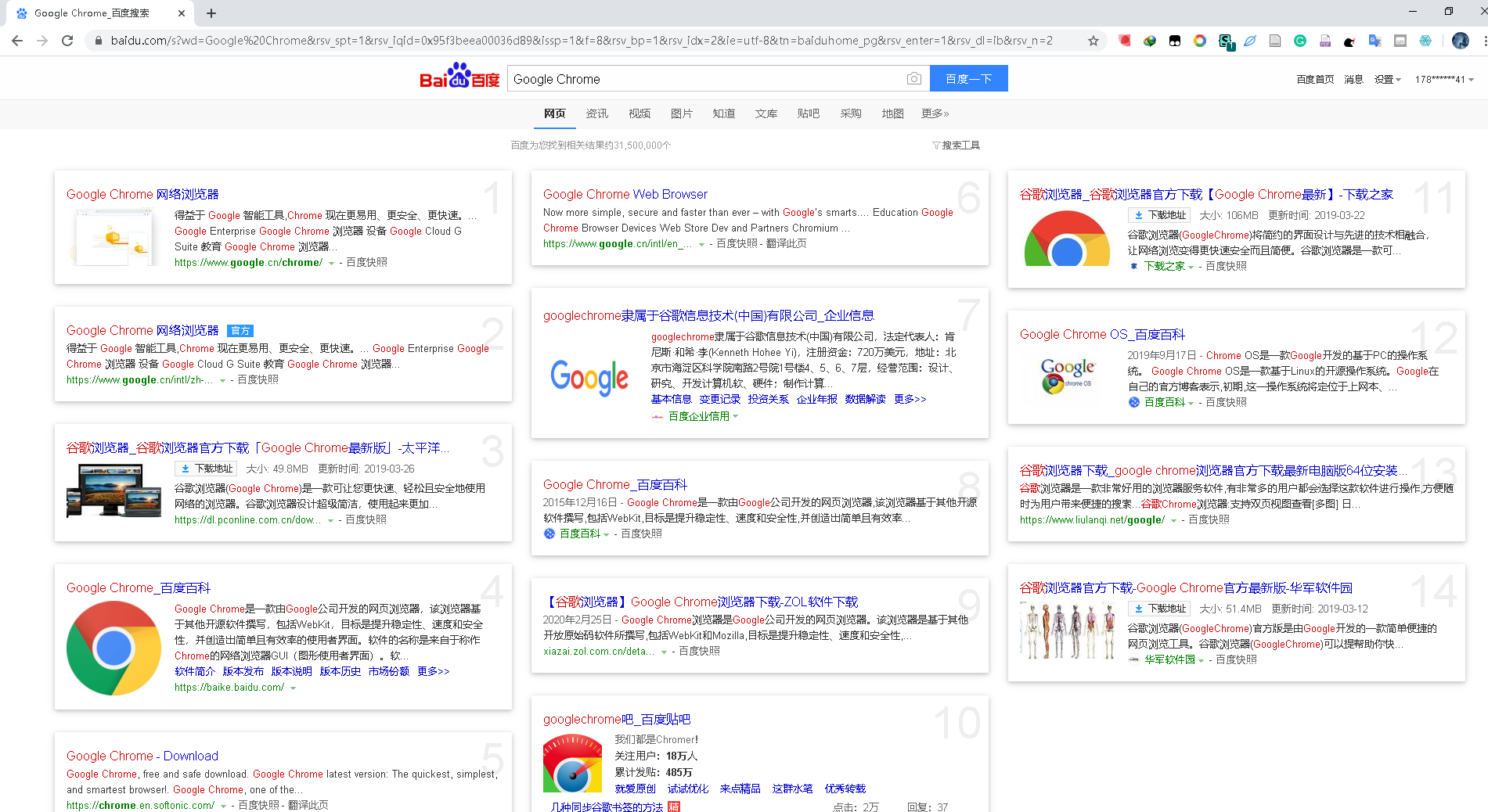The image size is (1488, 812).
Task: Open the black mole extension icon
Action: (x=1349, y=41)
